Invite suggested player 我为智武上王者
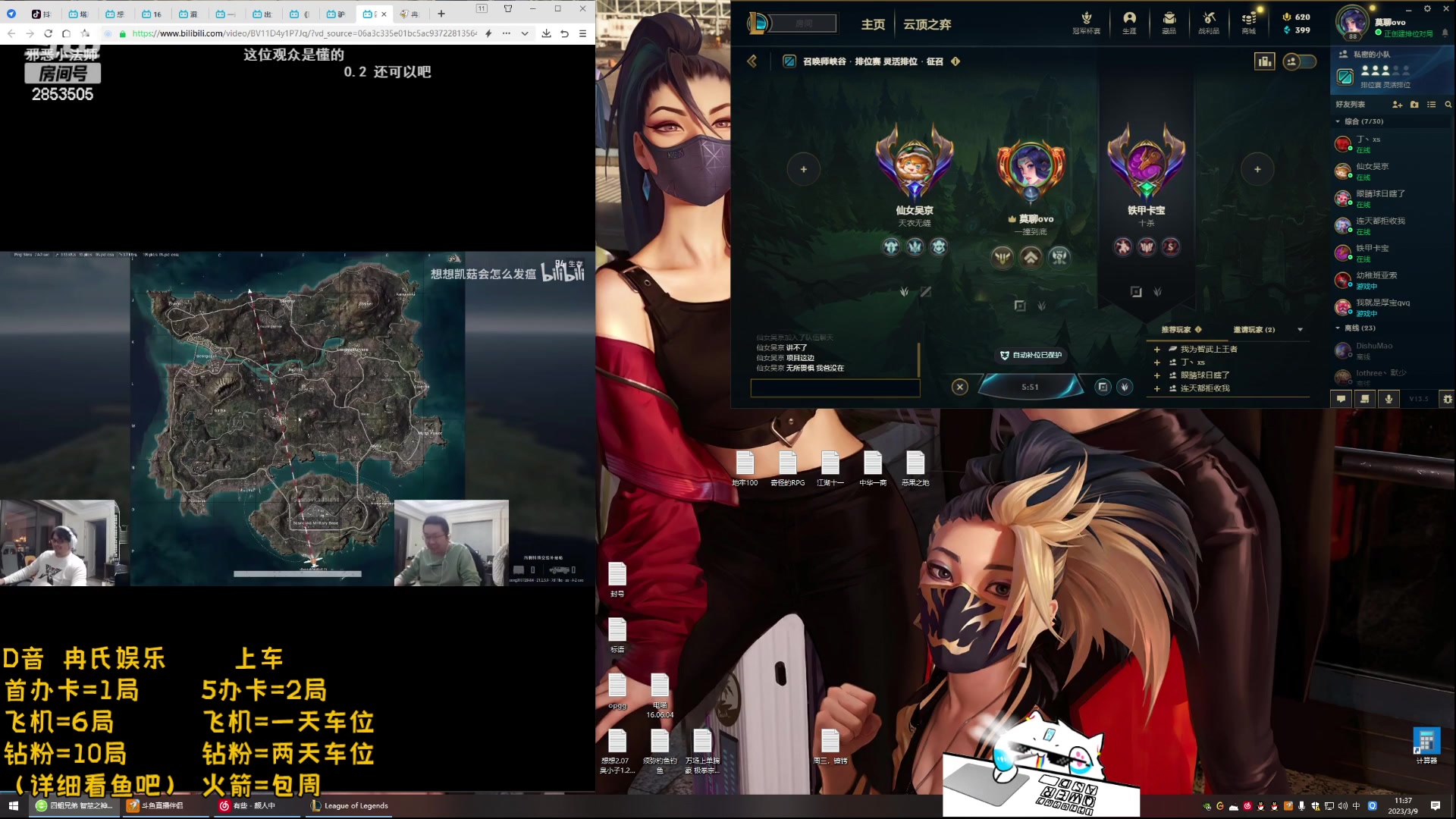1456x819 pixels. 1157,350
